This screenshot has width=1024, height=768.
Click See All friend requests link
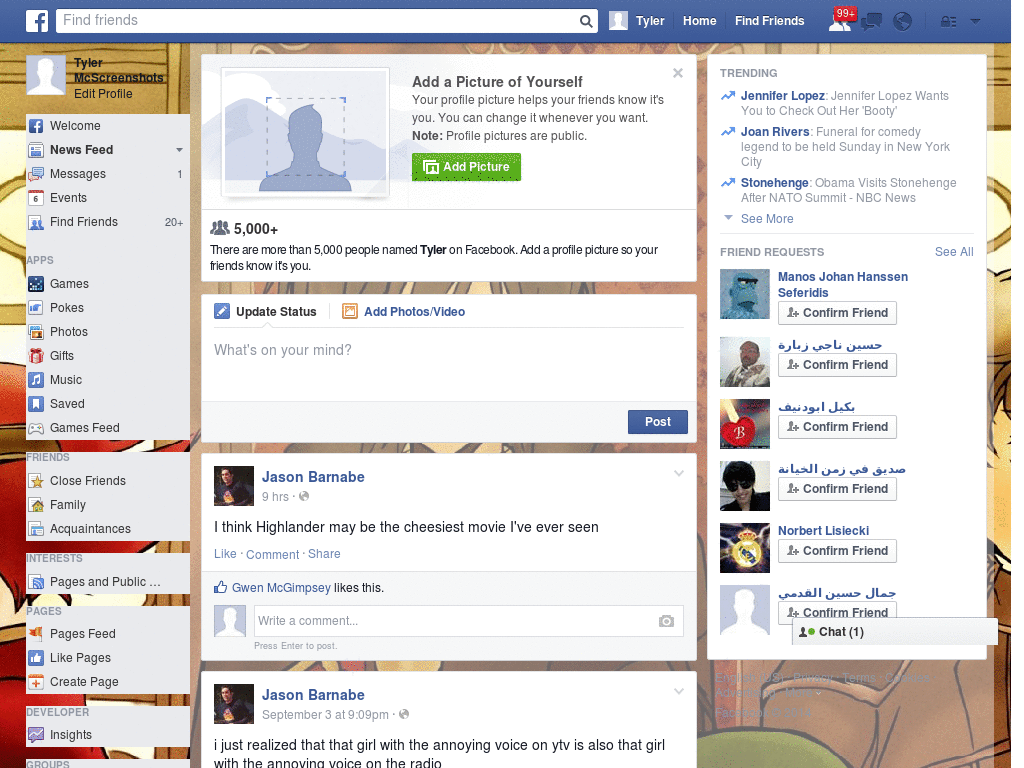pos(953,252)
